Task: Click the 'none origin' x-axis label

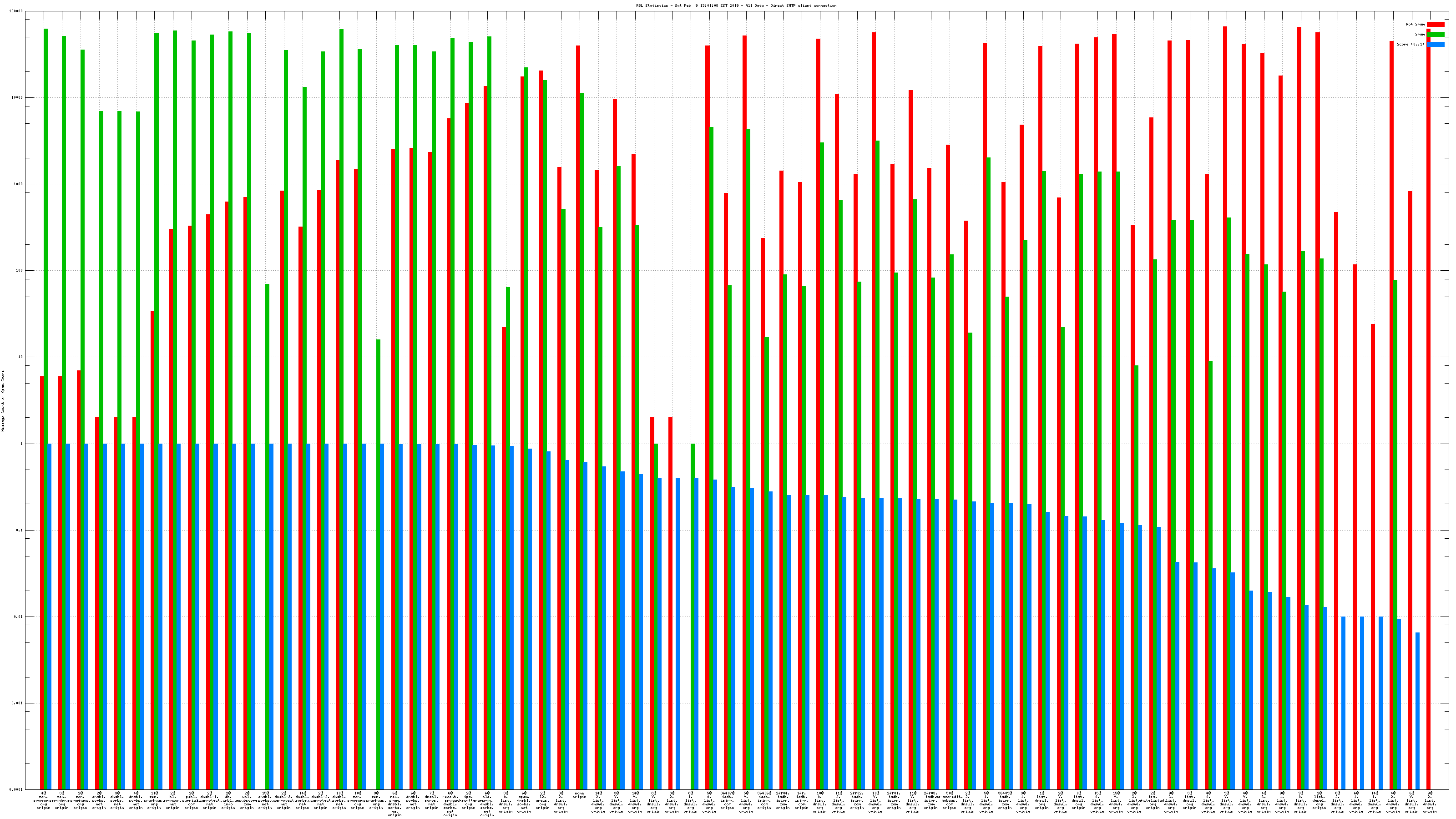Action: 579,795
